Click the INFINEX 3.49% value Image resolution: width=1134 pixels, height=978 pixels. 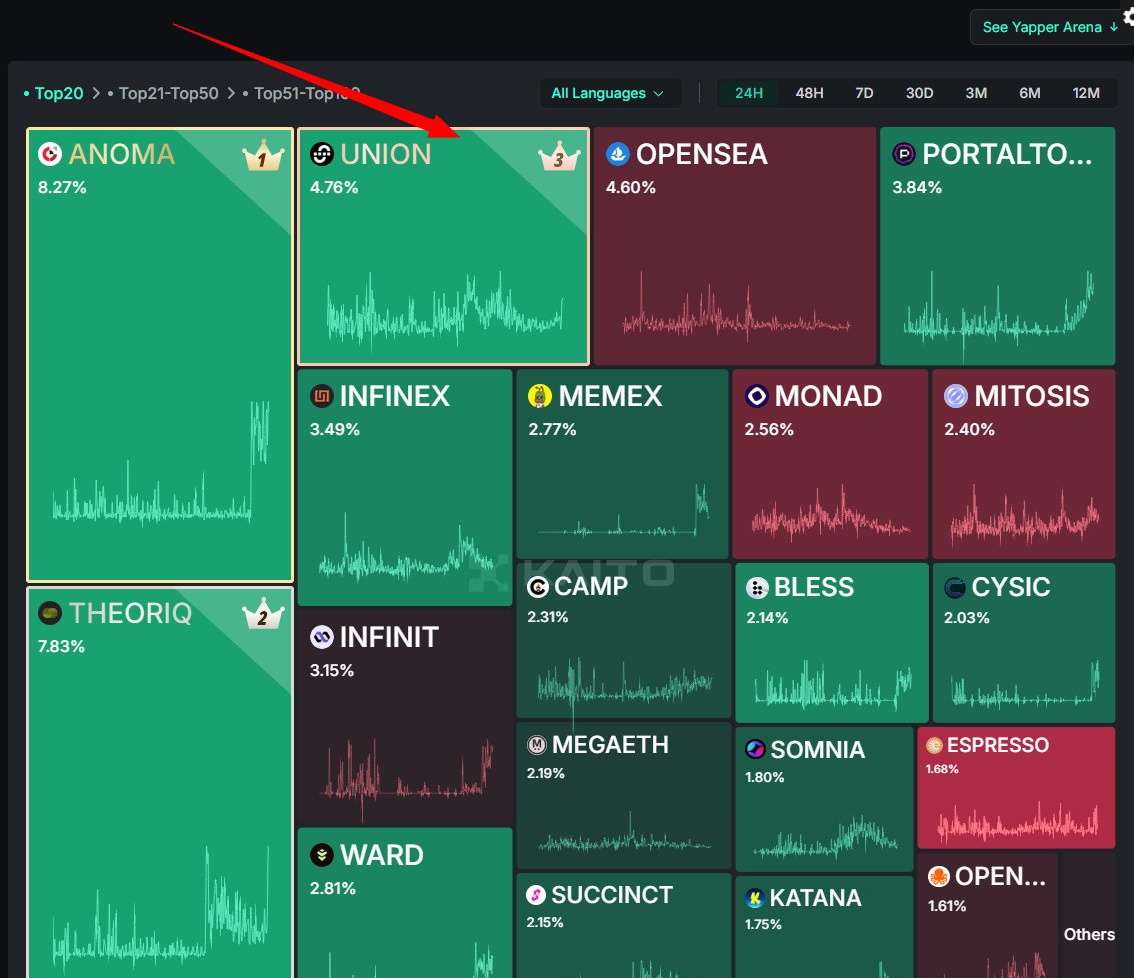[x=335, y=429]
